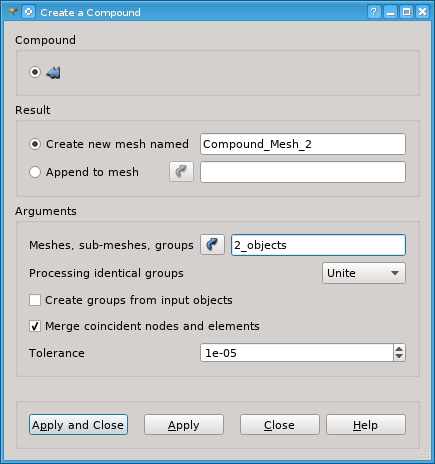Click the Apply and Close button

[x=78, y=425]
